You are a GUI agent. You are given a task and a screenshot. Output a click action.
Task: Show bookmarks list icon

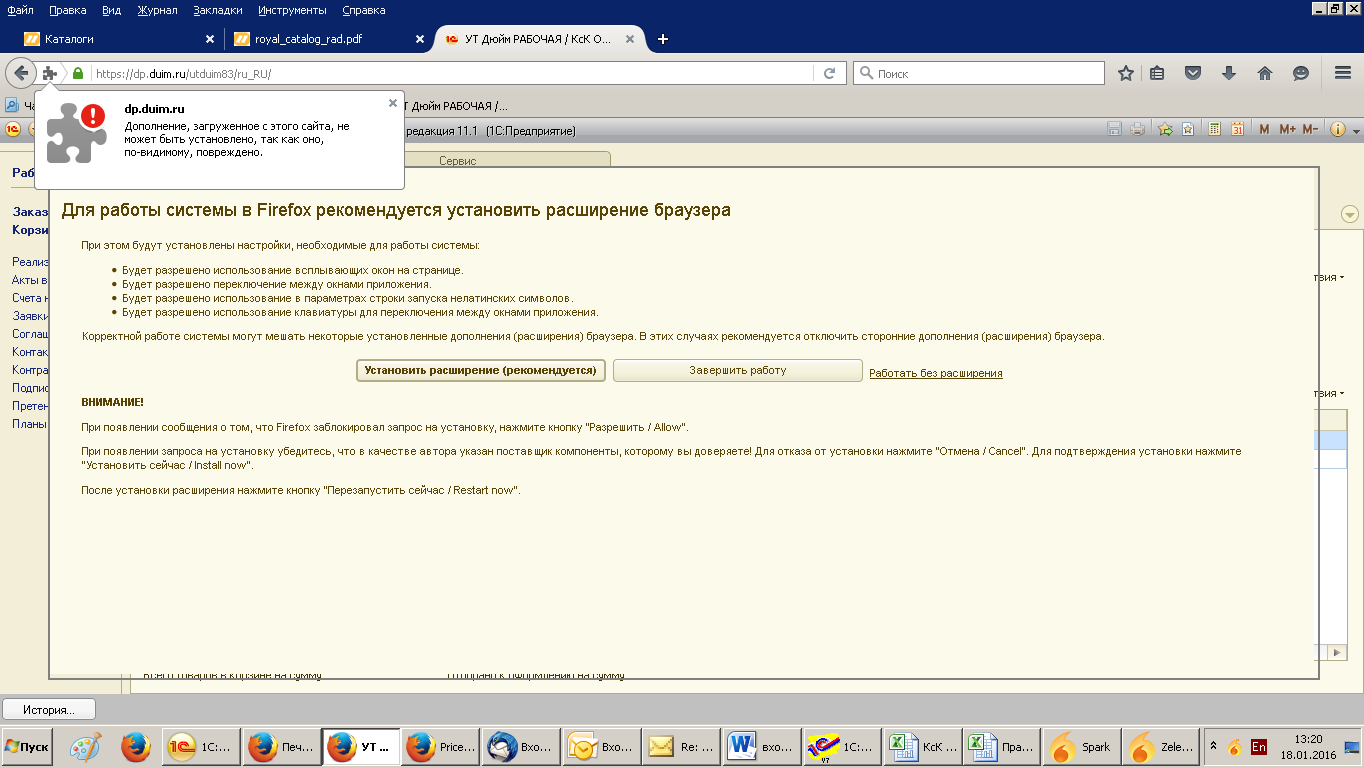click(1158, 73)
